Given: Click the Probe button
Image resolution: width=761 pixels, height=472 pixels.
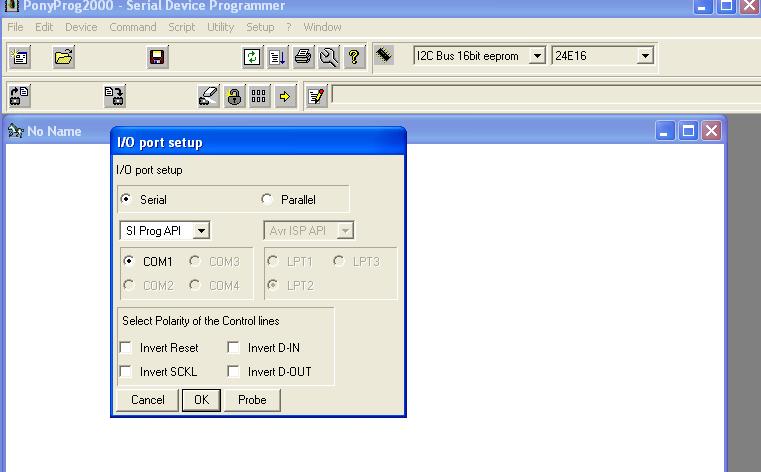Looking at the screenshot, I should 252,400.
